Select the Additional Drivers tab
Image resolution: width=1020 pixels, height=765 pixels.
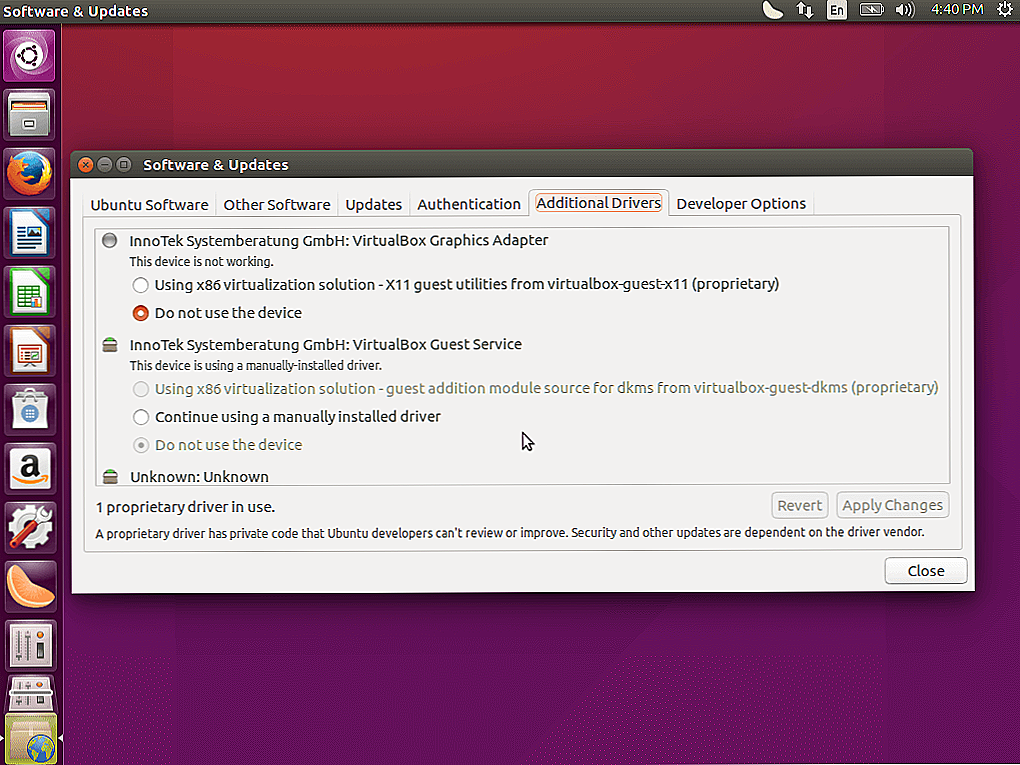[x=598, y=203]
